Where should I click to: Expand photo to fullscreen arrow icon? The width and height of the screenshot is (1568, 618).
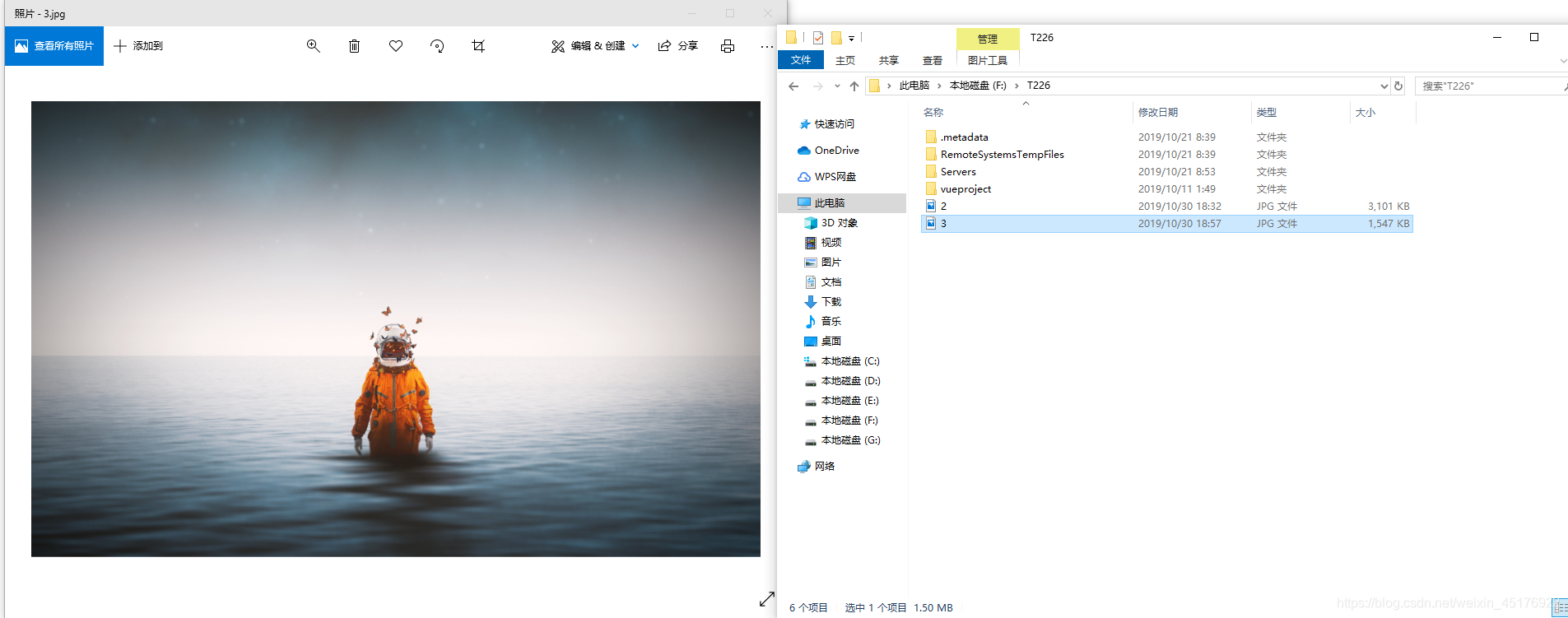(x=767, y=599)
